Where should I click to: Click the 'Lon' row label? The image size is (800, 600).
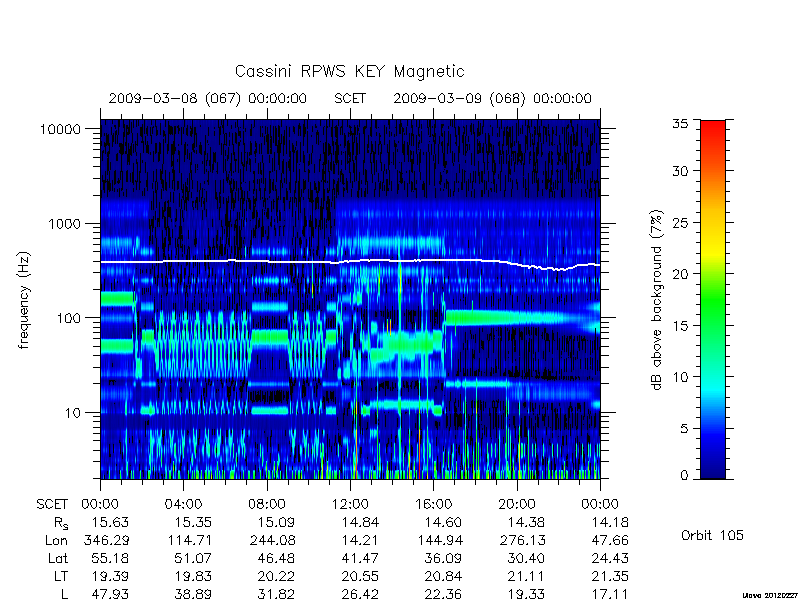pyautogui.click(x=56, y=540)
